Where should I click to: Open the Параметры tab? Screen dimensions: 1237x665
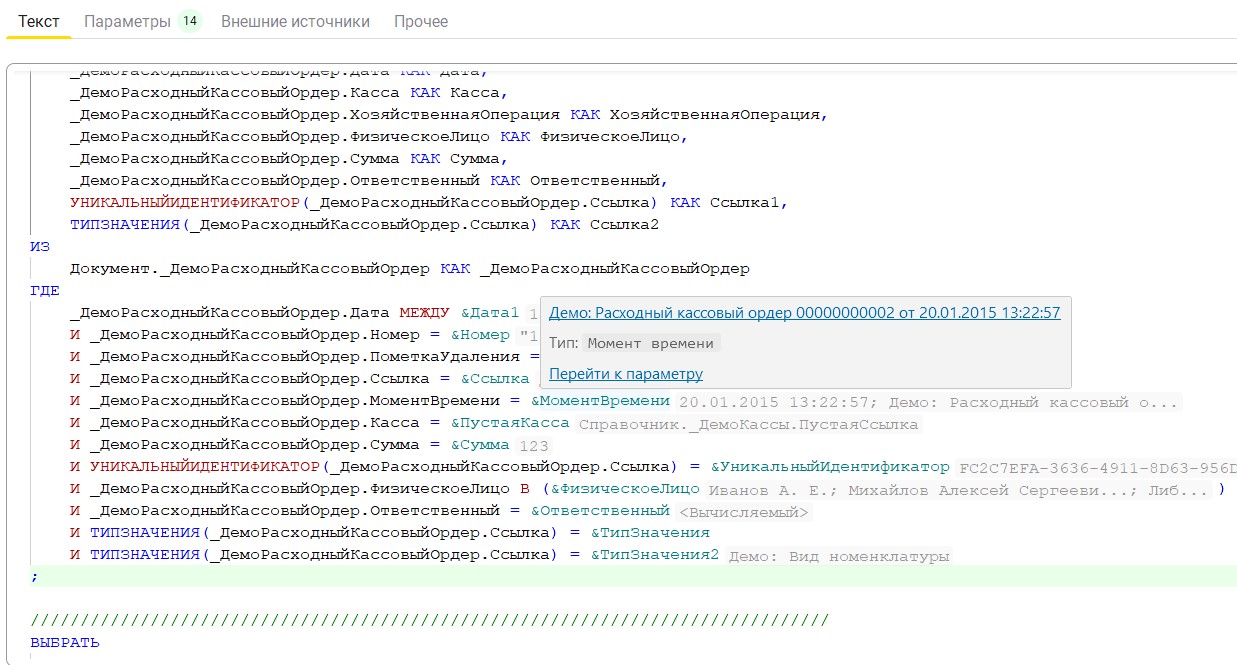(128, 21)
